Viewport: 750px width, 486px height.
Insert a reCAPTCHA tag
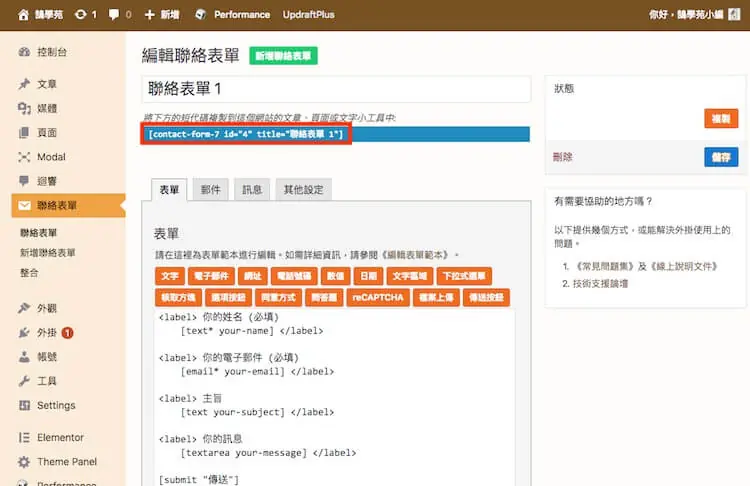378,298
